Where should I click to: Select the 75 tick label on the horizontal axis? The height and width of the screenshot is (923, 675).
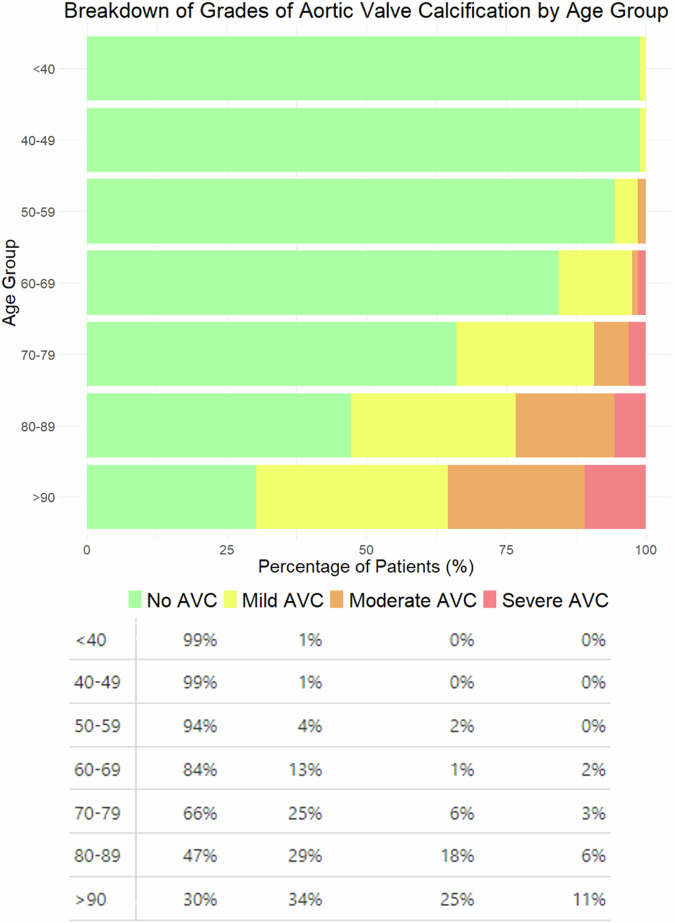pyautogui.click(x=506, y=549)
